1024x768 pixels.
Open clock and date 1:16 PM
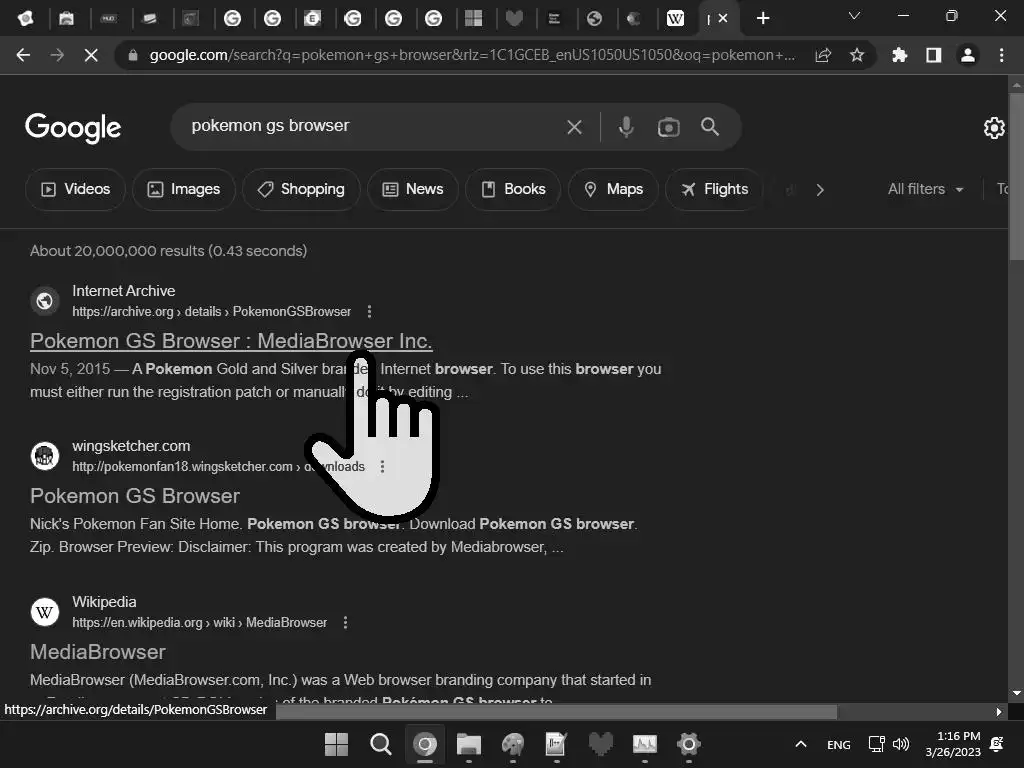click(953, 744)
